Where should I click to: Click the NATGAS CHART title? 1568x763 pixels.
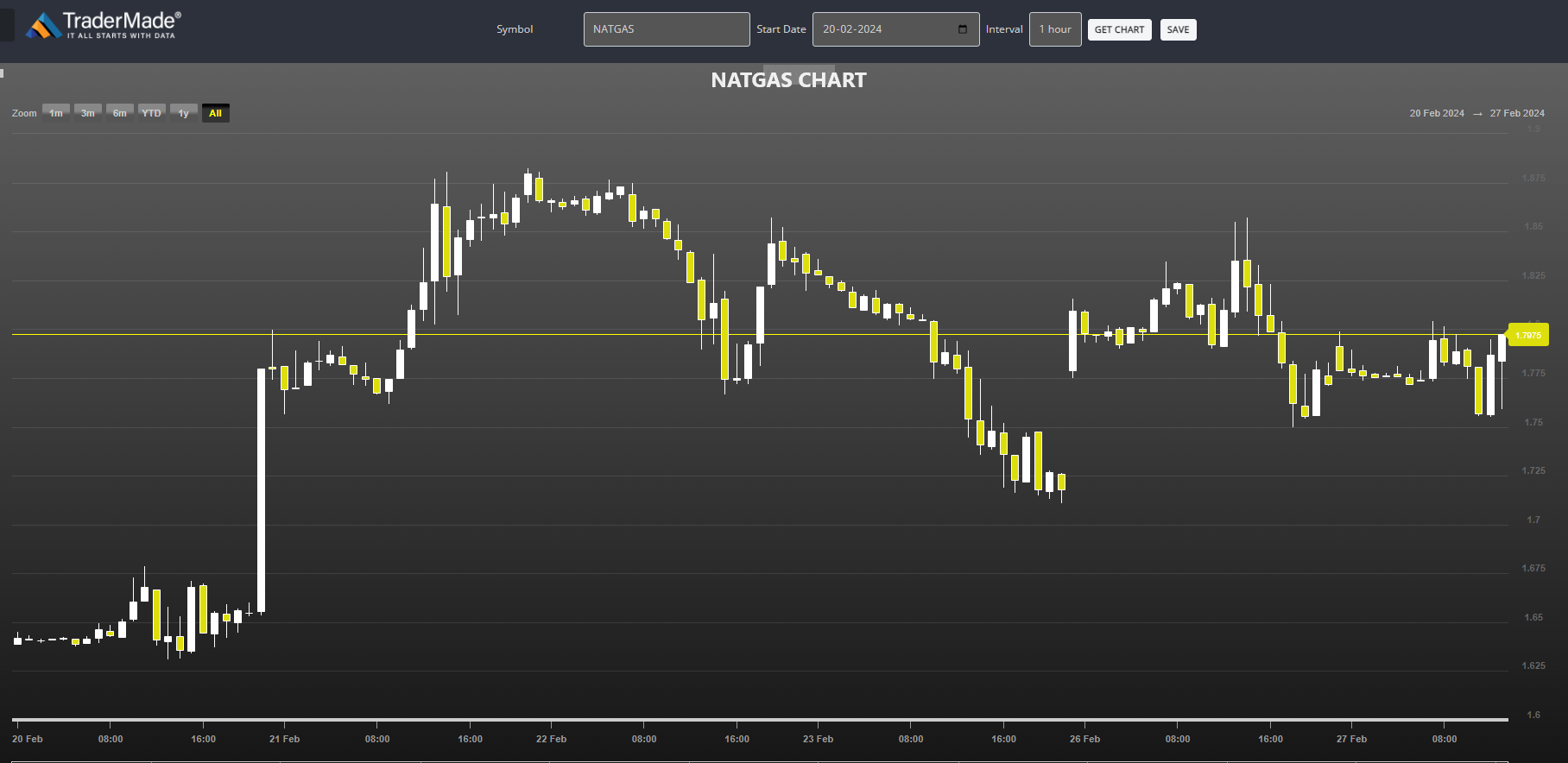788,80
